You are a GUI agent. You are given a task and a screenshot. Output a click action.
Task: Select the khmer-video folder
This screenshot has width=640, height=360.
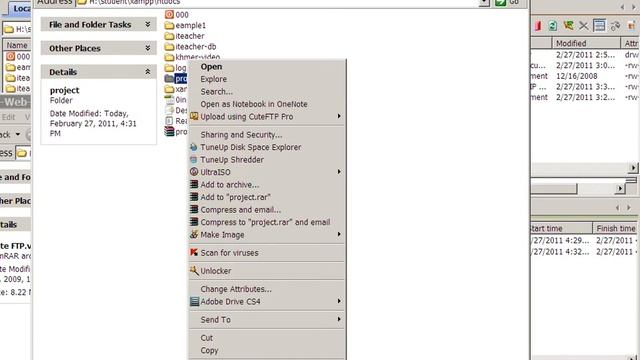coord(192,57)
